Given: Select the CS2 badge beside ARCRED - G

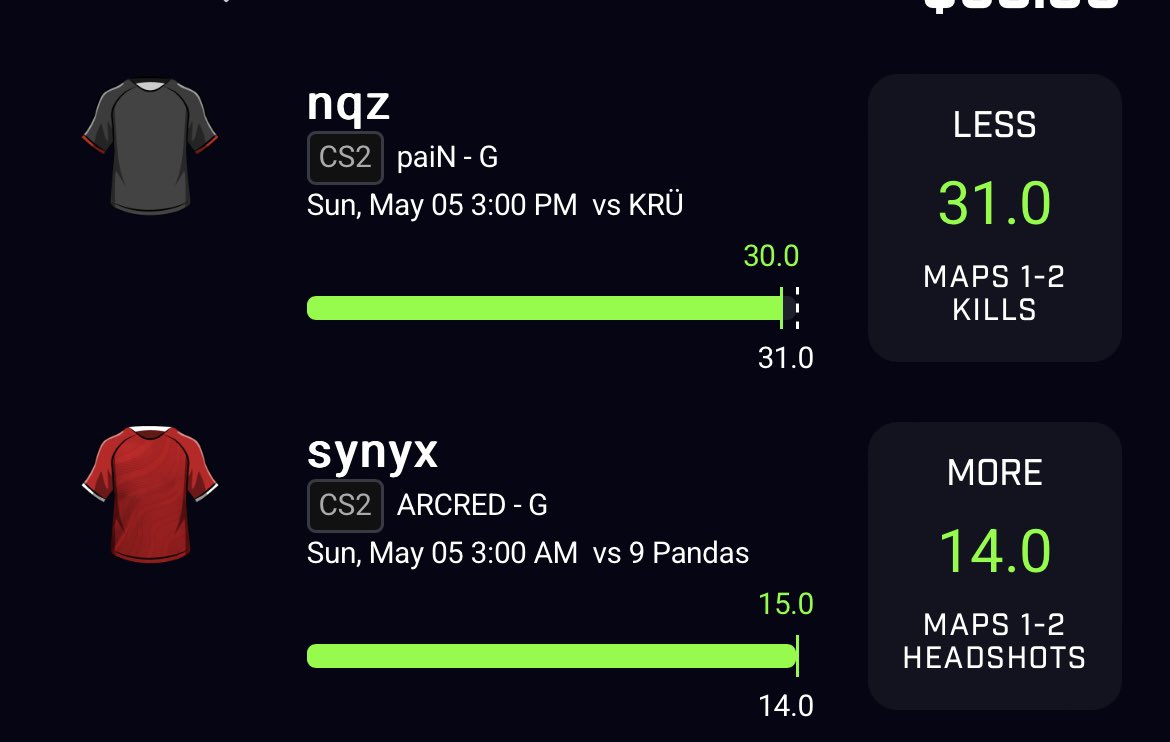Looking at the screenshot, I should [345, 505].
